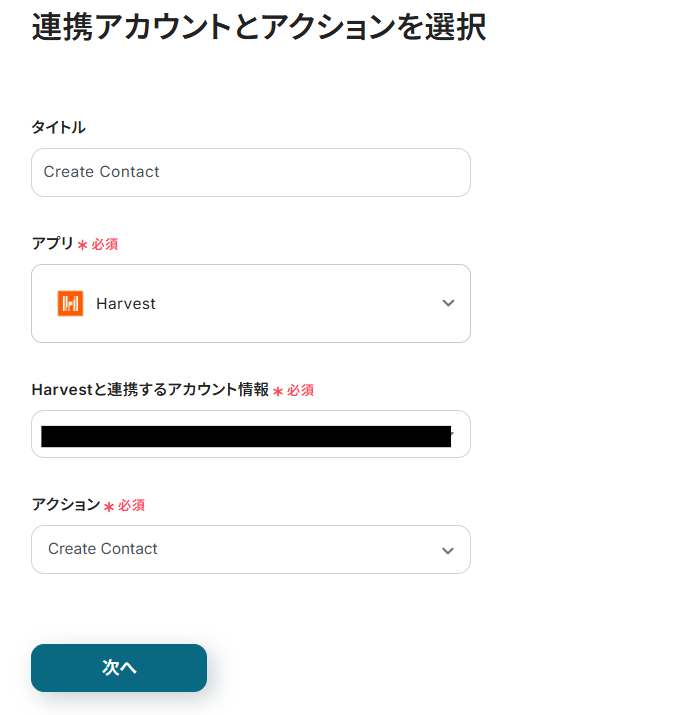
Task: Click the 必須 marker beside アカウント情報
Action: [x=300, y=391]
